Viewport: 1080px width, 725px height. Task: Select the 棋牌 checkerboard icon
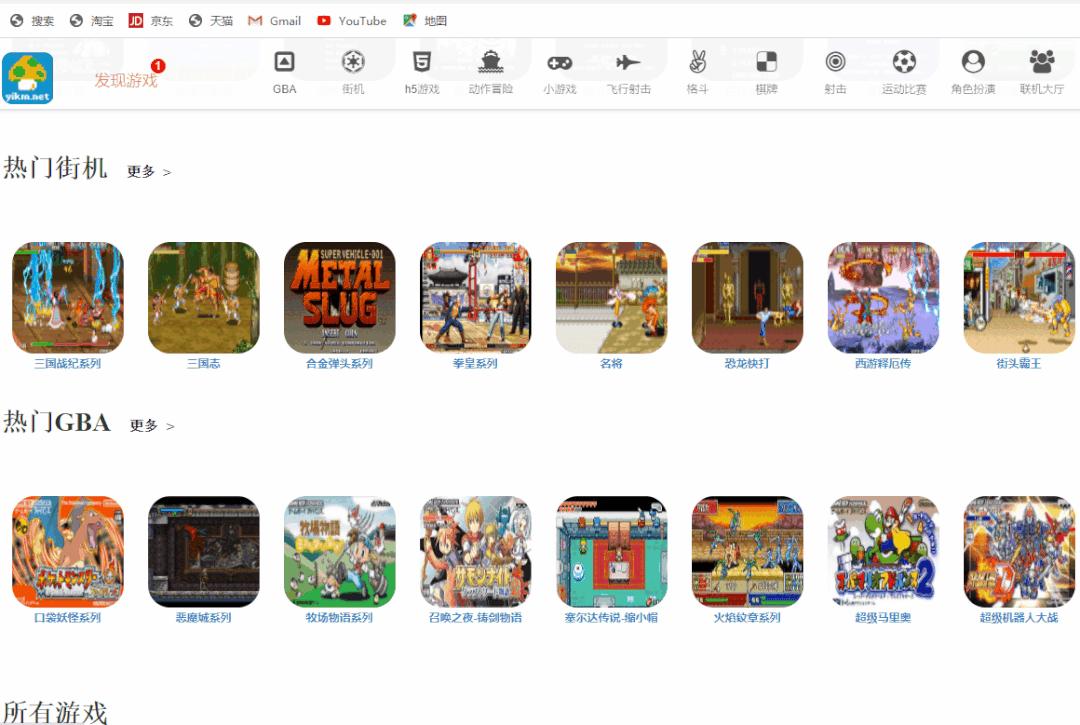[x=766, y=62]
